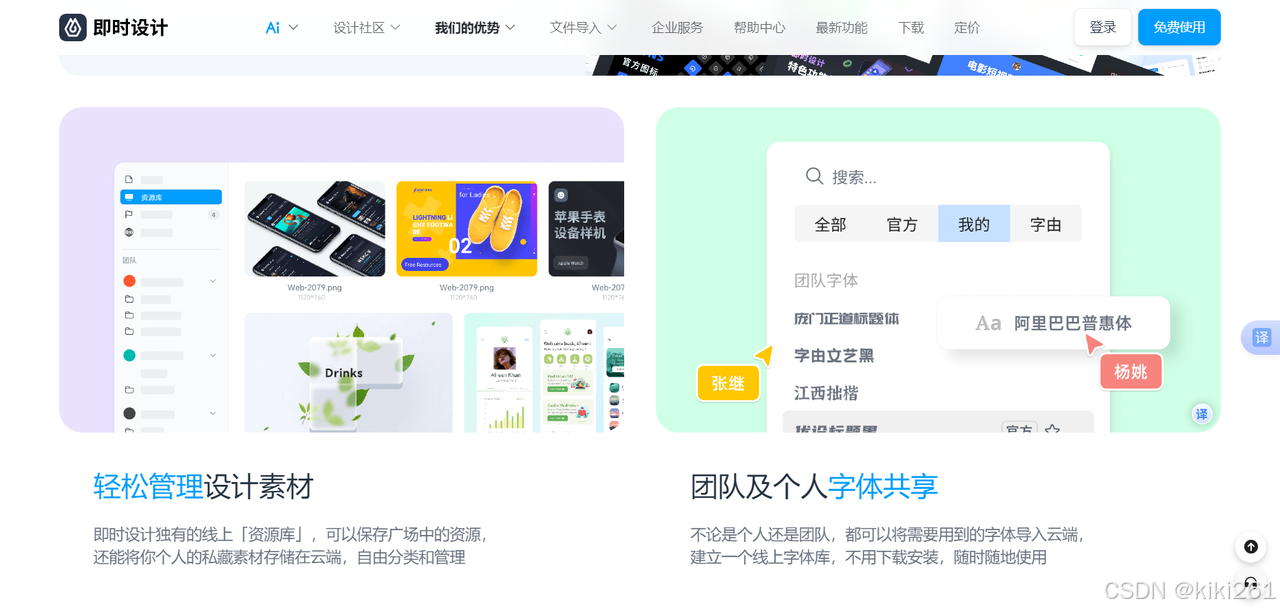
Task: Open 帮助中心 in the navigation bar
Action: point(759,28)
